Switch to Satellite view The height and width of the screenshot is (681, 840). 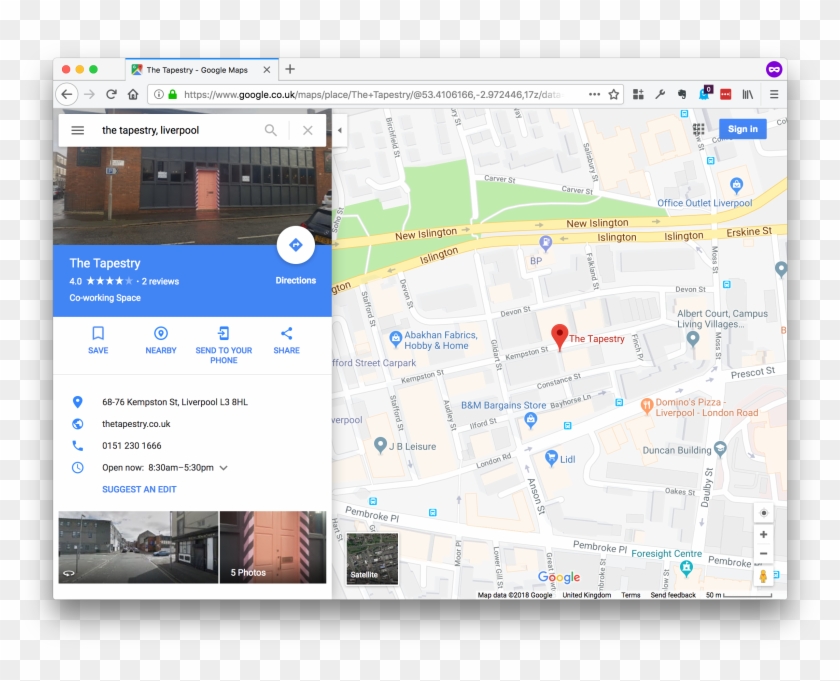coord(372,558)
